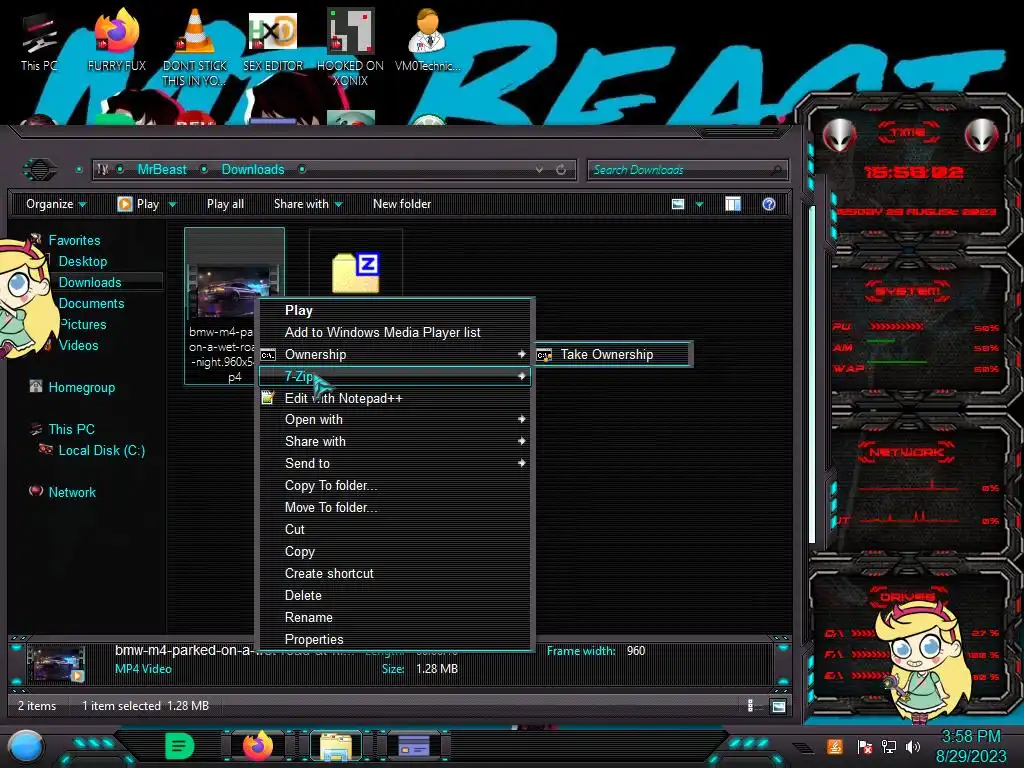Viewport: 1024px width, 768px height.
Task: Choose Edit with Notepad++
Action: click(x=397, y=398)
